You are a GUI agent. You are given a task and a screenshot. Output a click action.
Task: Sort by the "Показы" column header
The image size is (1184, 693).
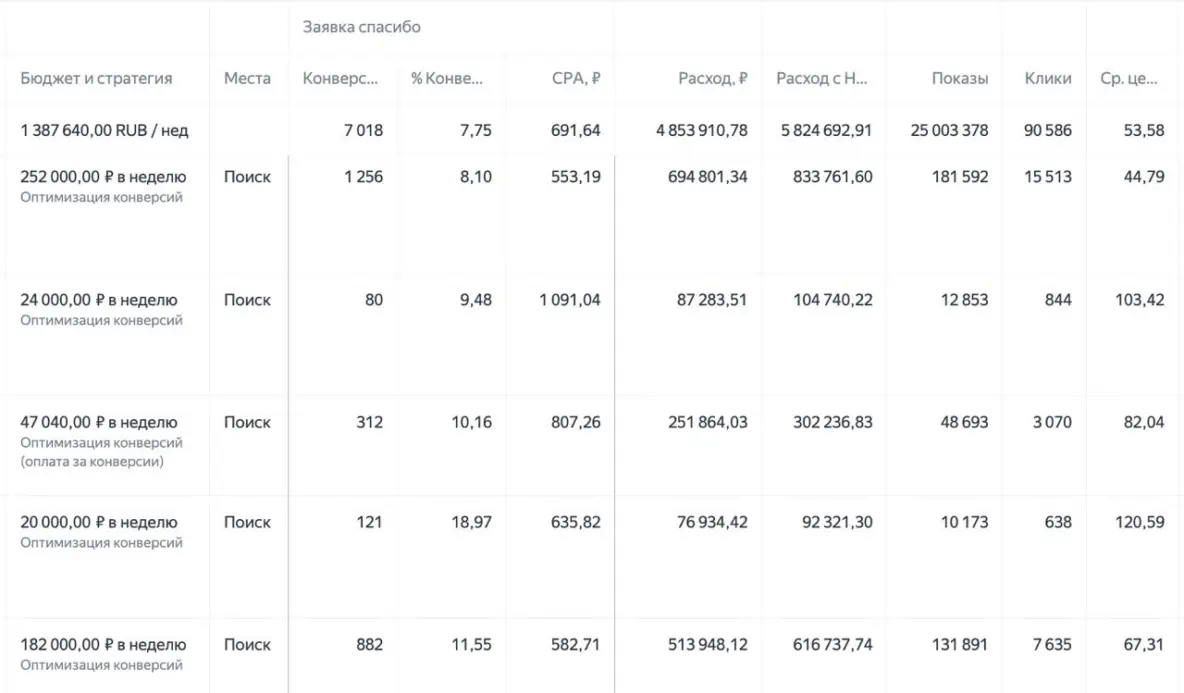(960, 79)
